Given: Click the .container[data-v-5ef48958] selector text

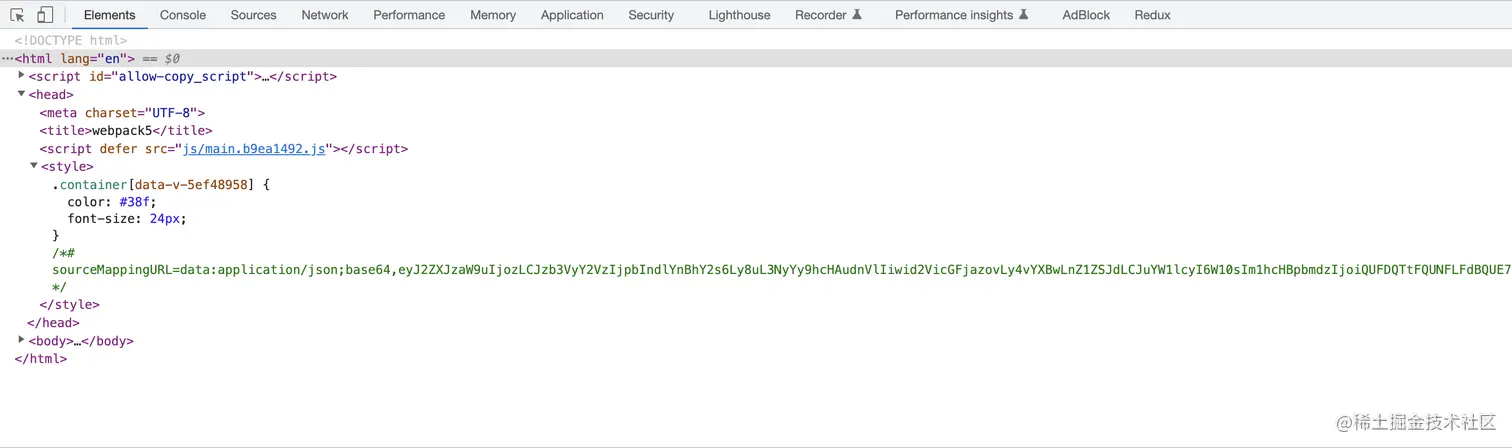Looking at the screenshot, I should [152, 185].
